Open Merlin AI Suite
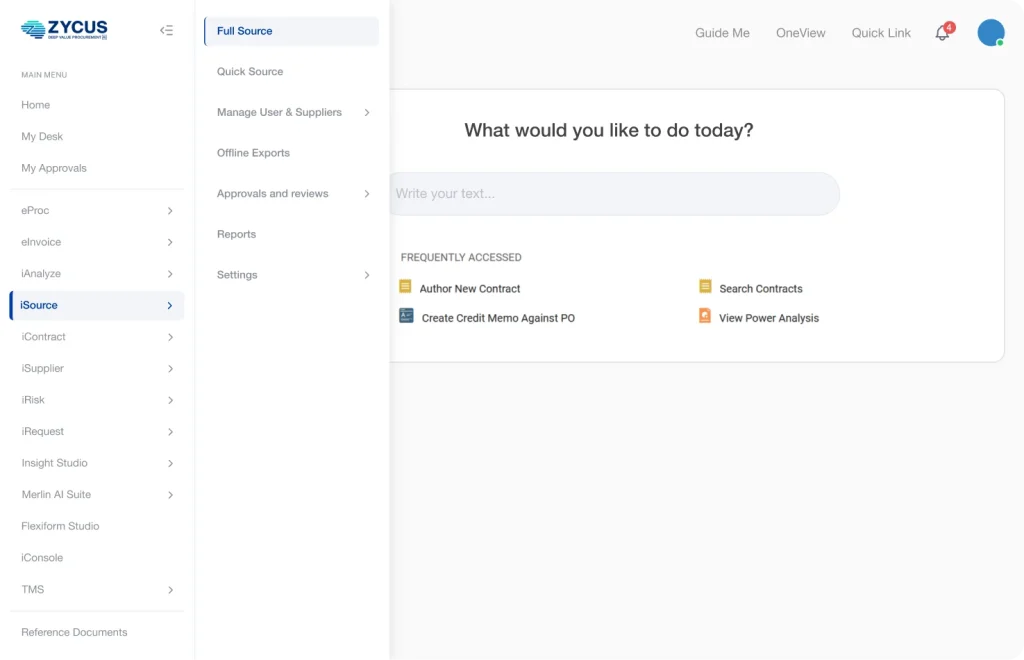Viewport: 1024px width, 660px height. pyautogui.click(x=56, y=494)
